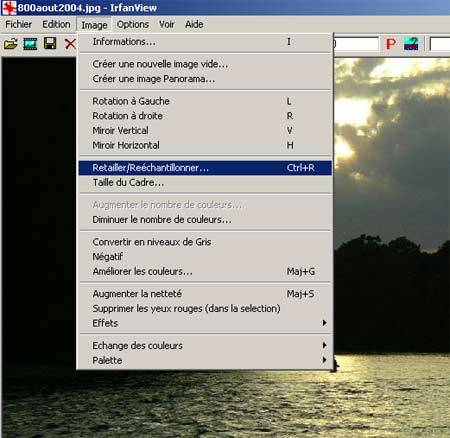Select Supprimer les yeux rouges entry
The width and height of the screenshot is (450, 438).
pyautogui.click(x=205, y=308)
